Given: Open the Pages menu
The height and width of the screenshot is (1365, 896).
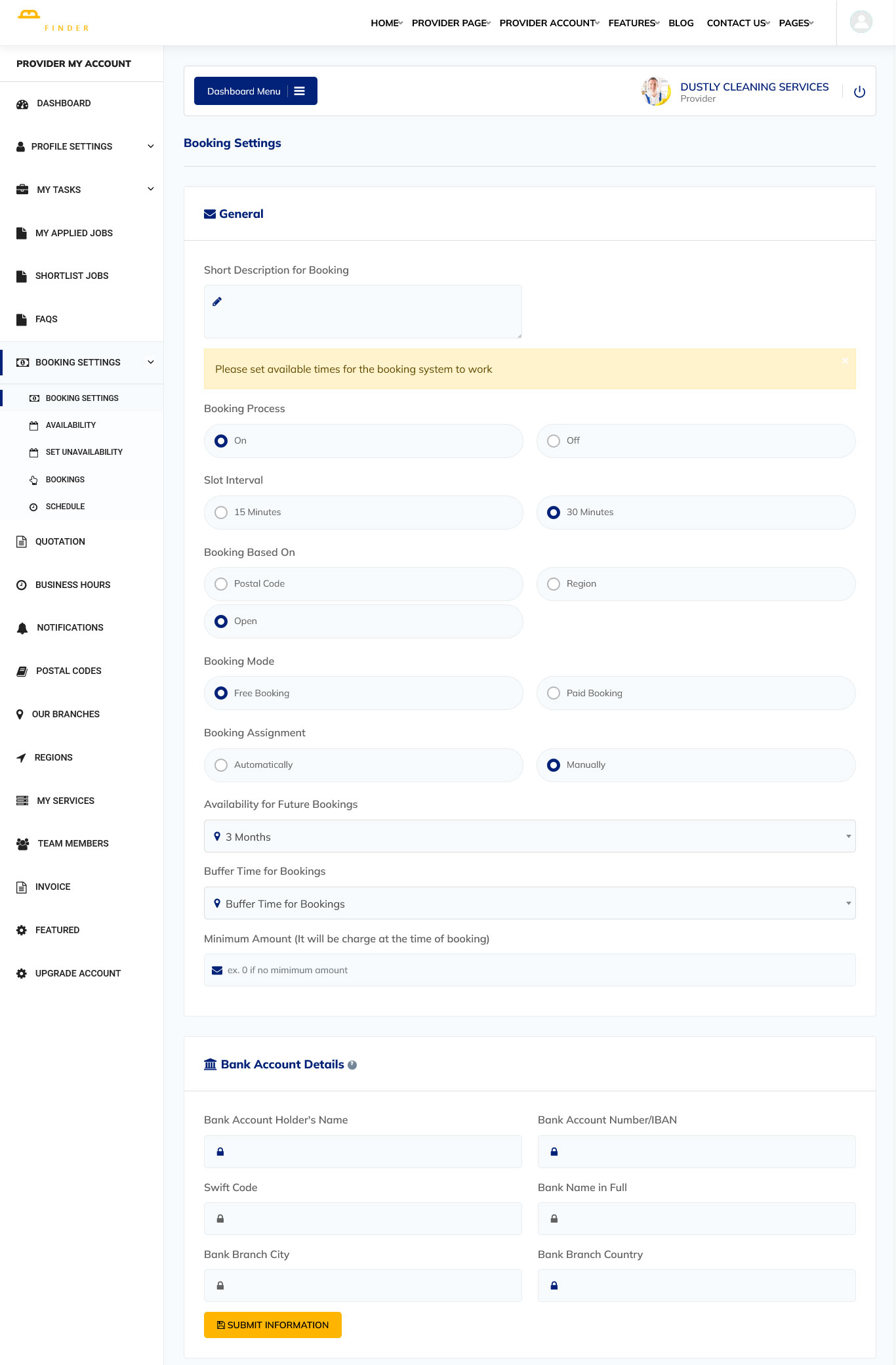Looking at the screenshot, I should 796,23.
